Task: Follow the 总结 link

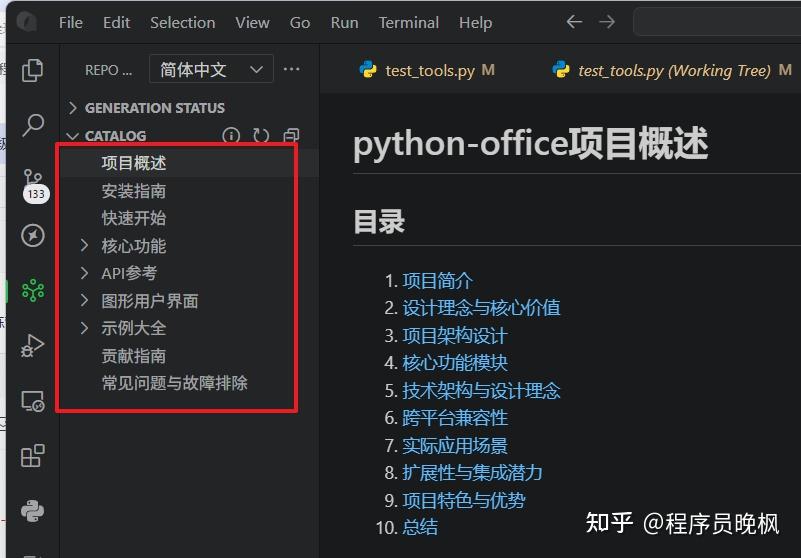Action: [x=420, y=527]
